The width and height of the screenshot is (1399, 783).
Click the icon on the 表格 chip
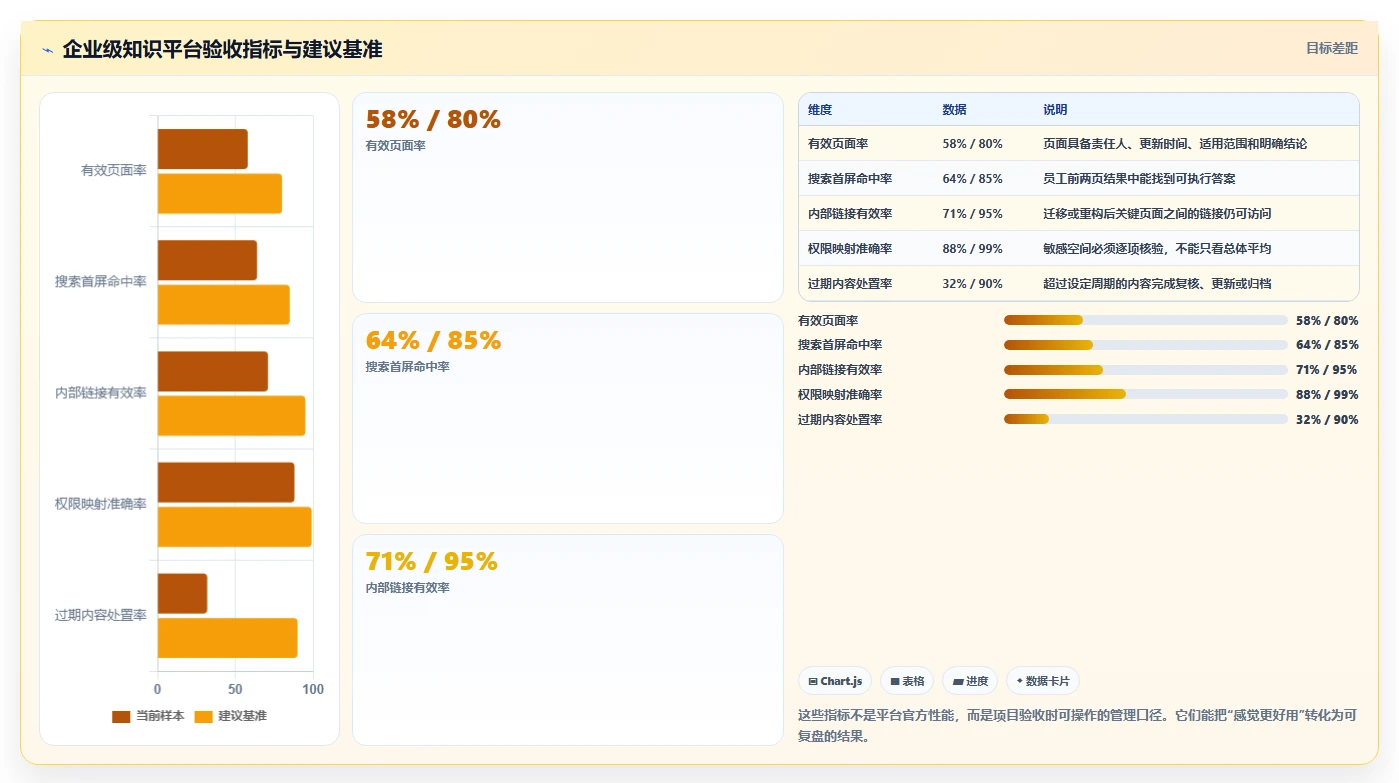point(895,682)
